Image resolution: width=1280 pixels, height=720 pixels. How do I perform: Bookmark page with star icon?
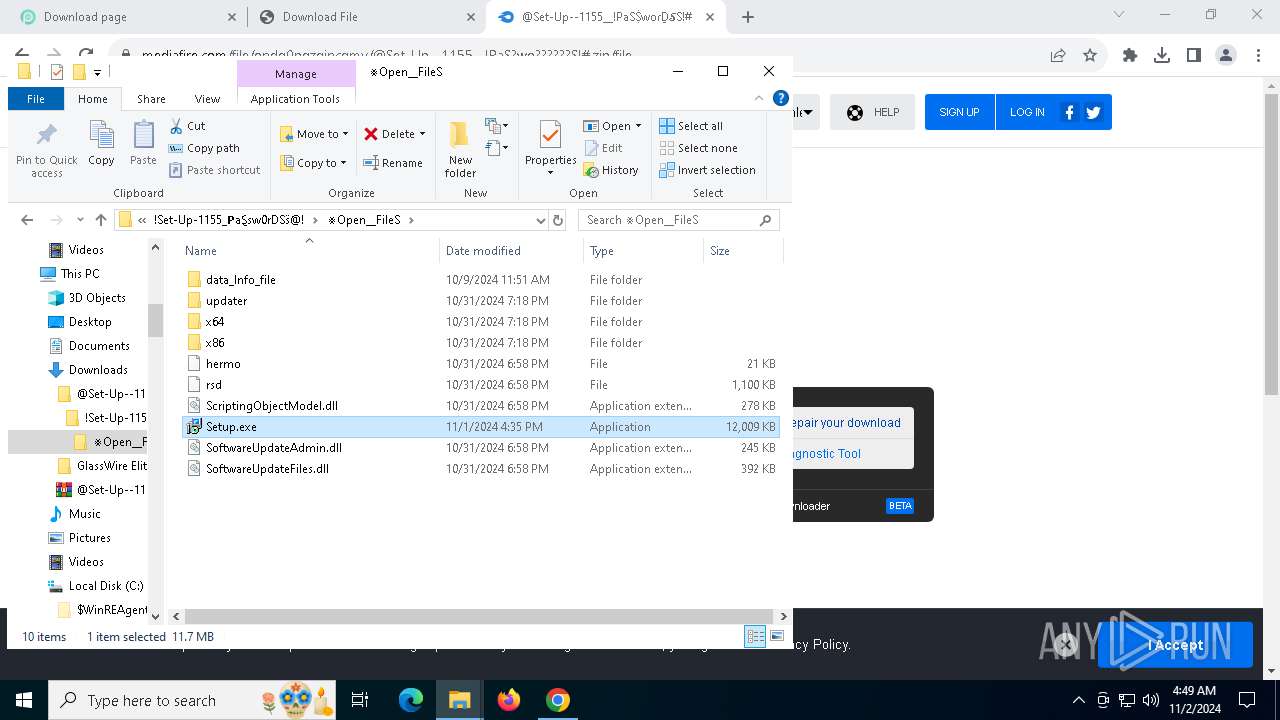1090,56
